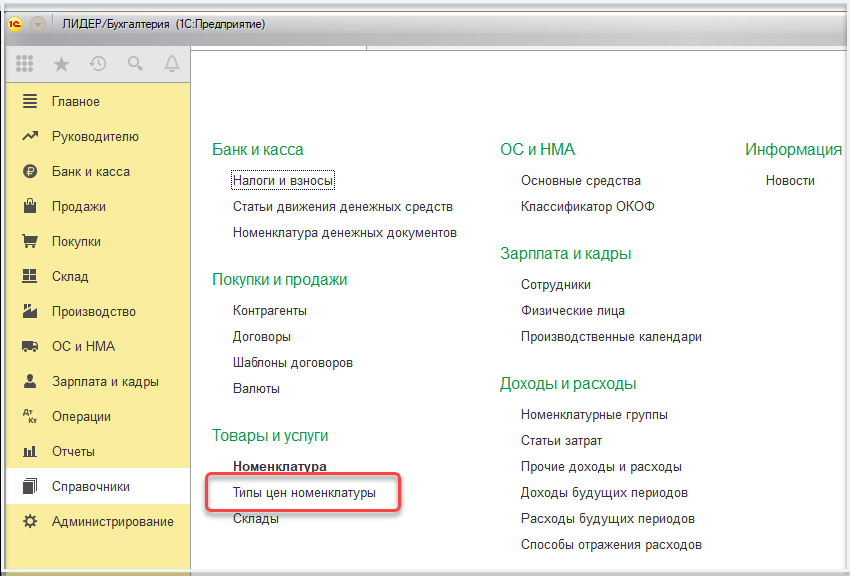The height and width of the screenshot is (576, 850).
Task: Open the notifications bell icon
Action: (172, 63)
